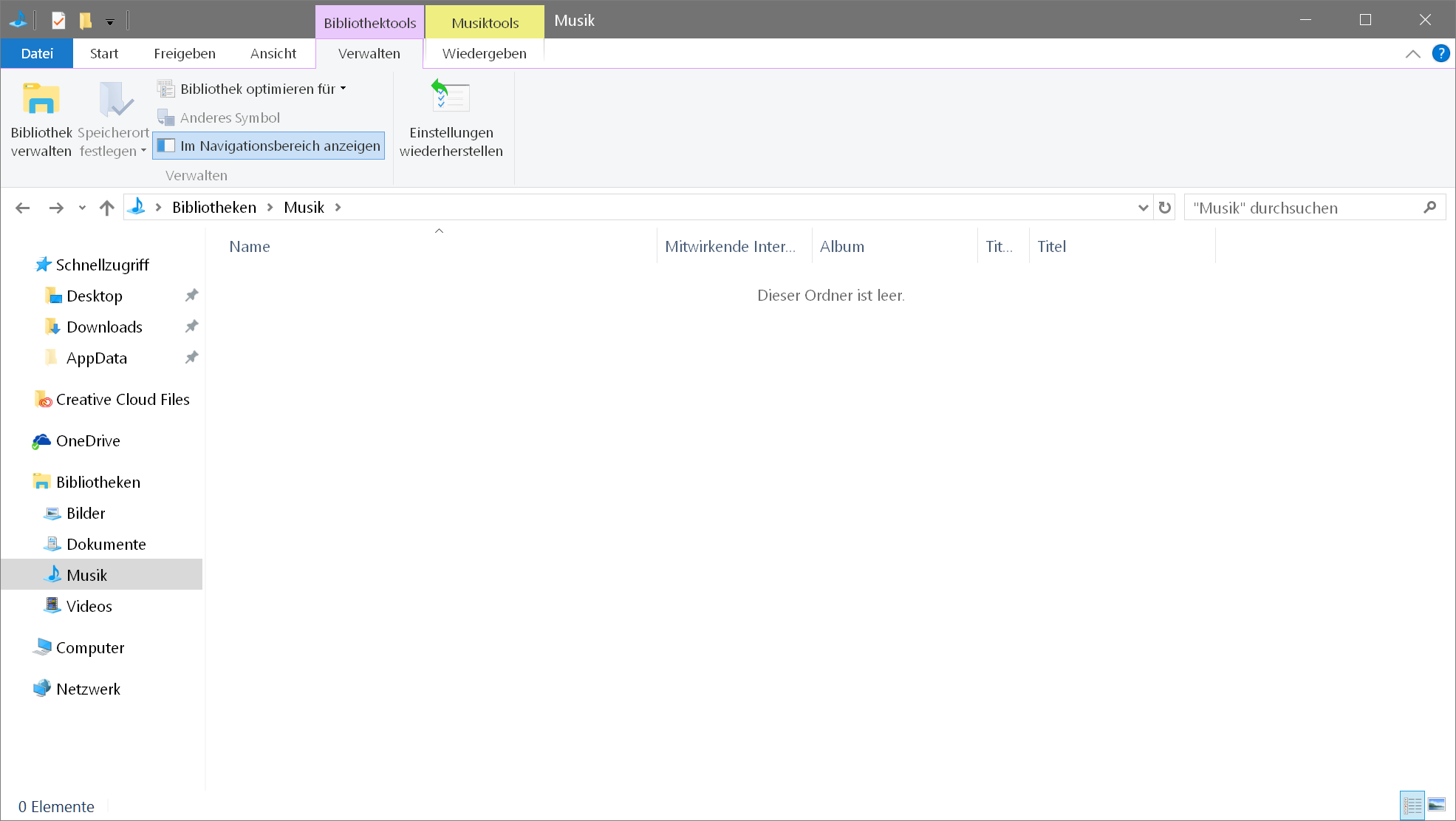Switch to details view icon in status bar
The height and width of the screenshot is (821, 1456).
[1412, 805]
